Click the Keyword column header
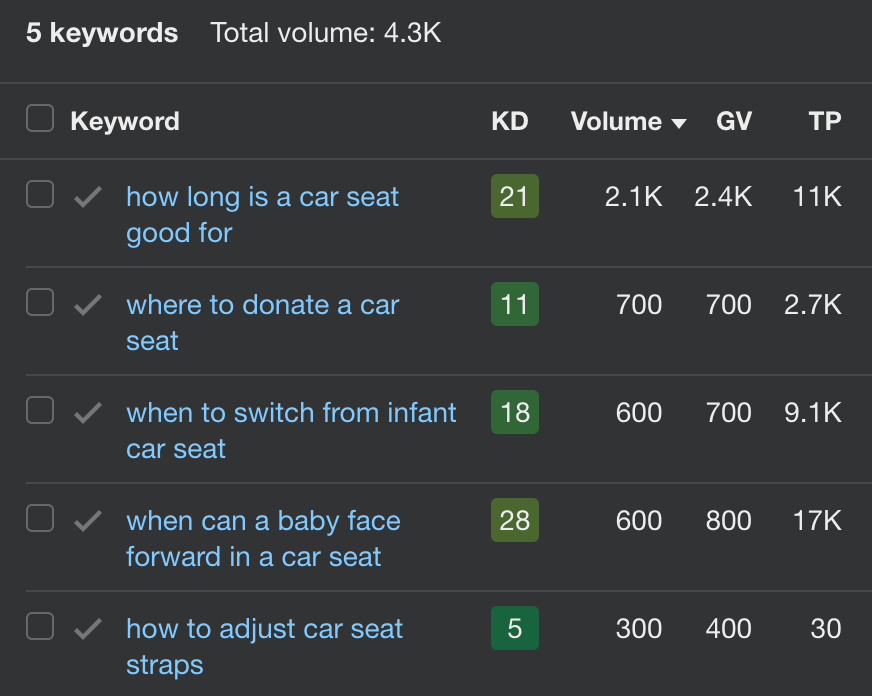Screen dimensions: 872x696 (x=124, y=121)
